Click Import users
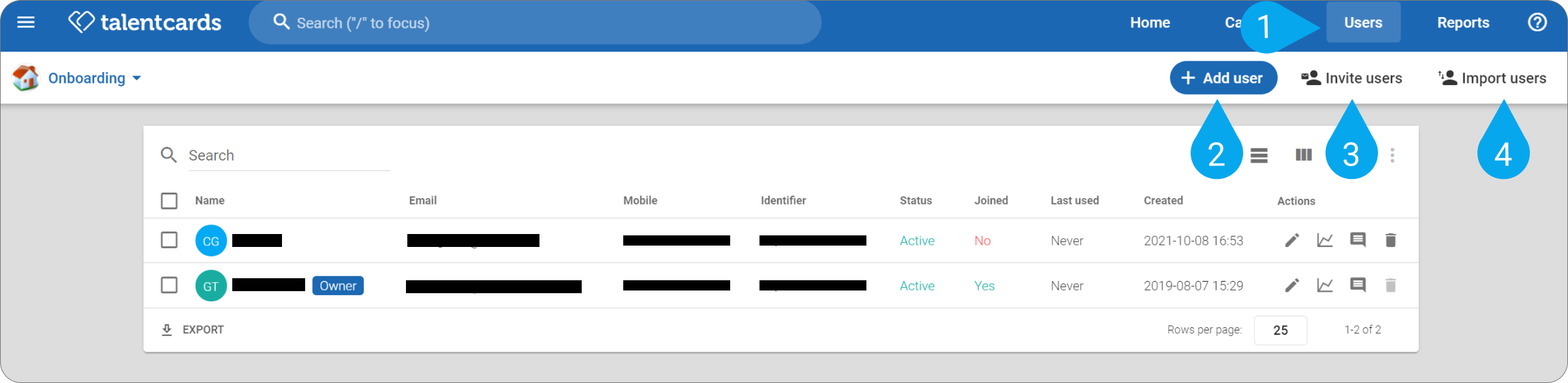1568x383 pixels. 1492,78
